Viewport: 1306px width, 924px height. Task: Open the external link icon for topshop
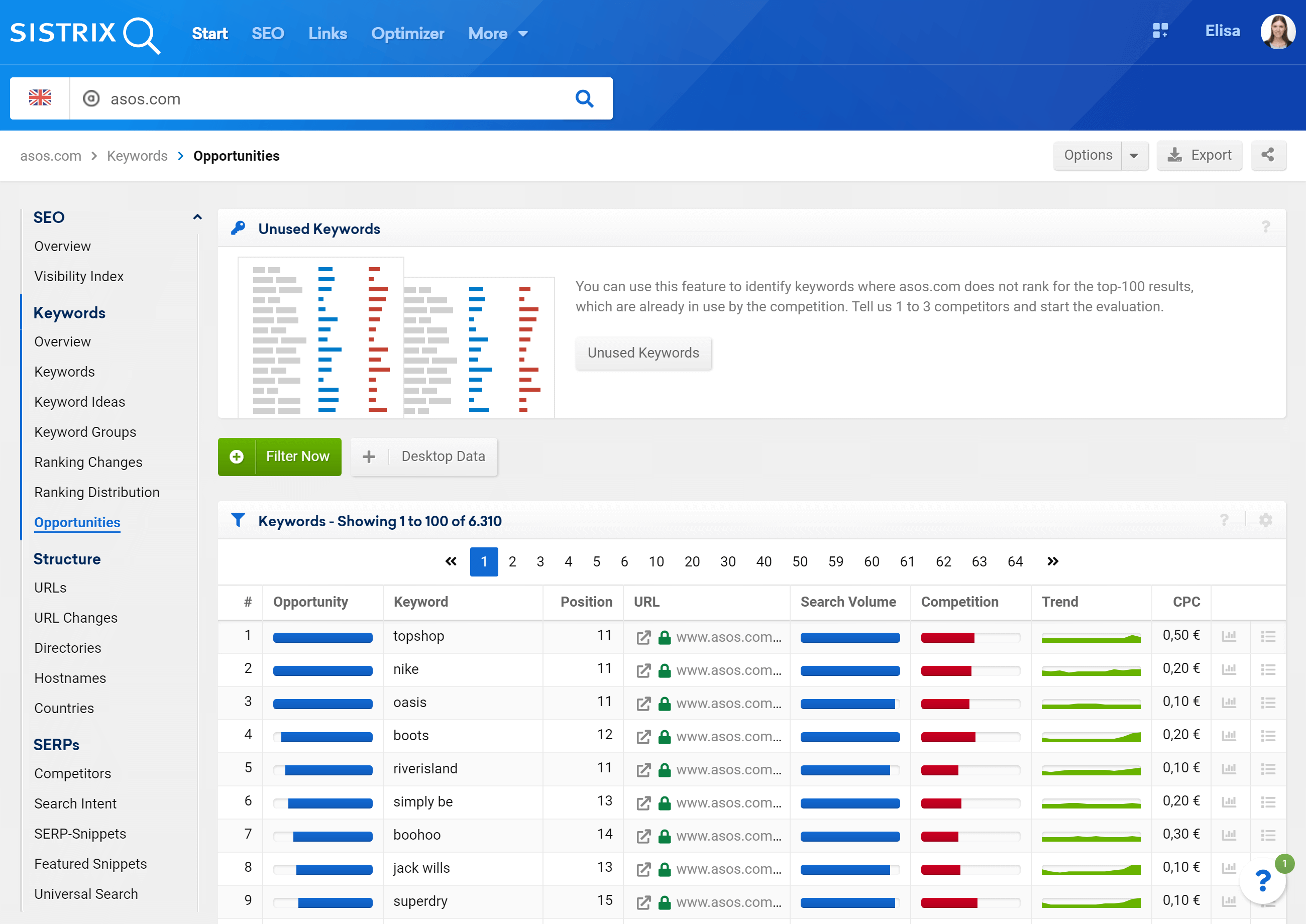pyautogui.click(x=643, y=637)
